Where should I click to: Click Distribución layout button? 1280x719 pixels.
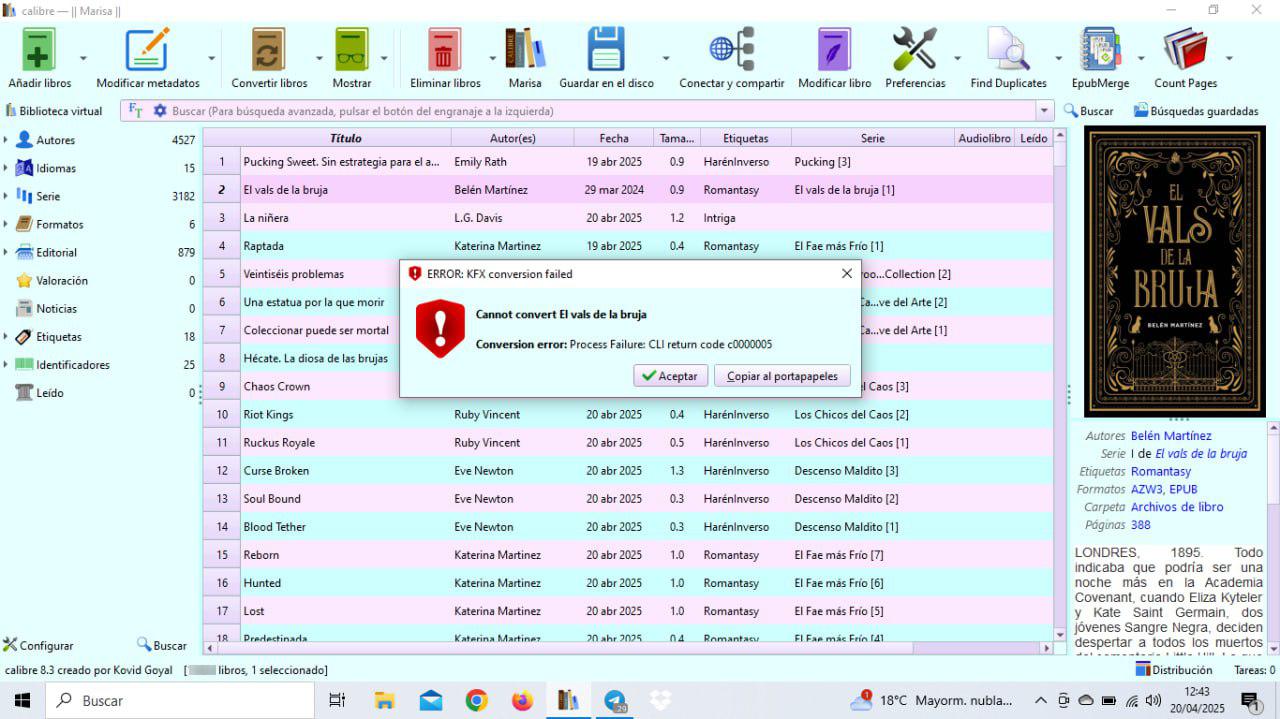[x=1174, y=670]
